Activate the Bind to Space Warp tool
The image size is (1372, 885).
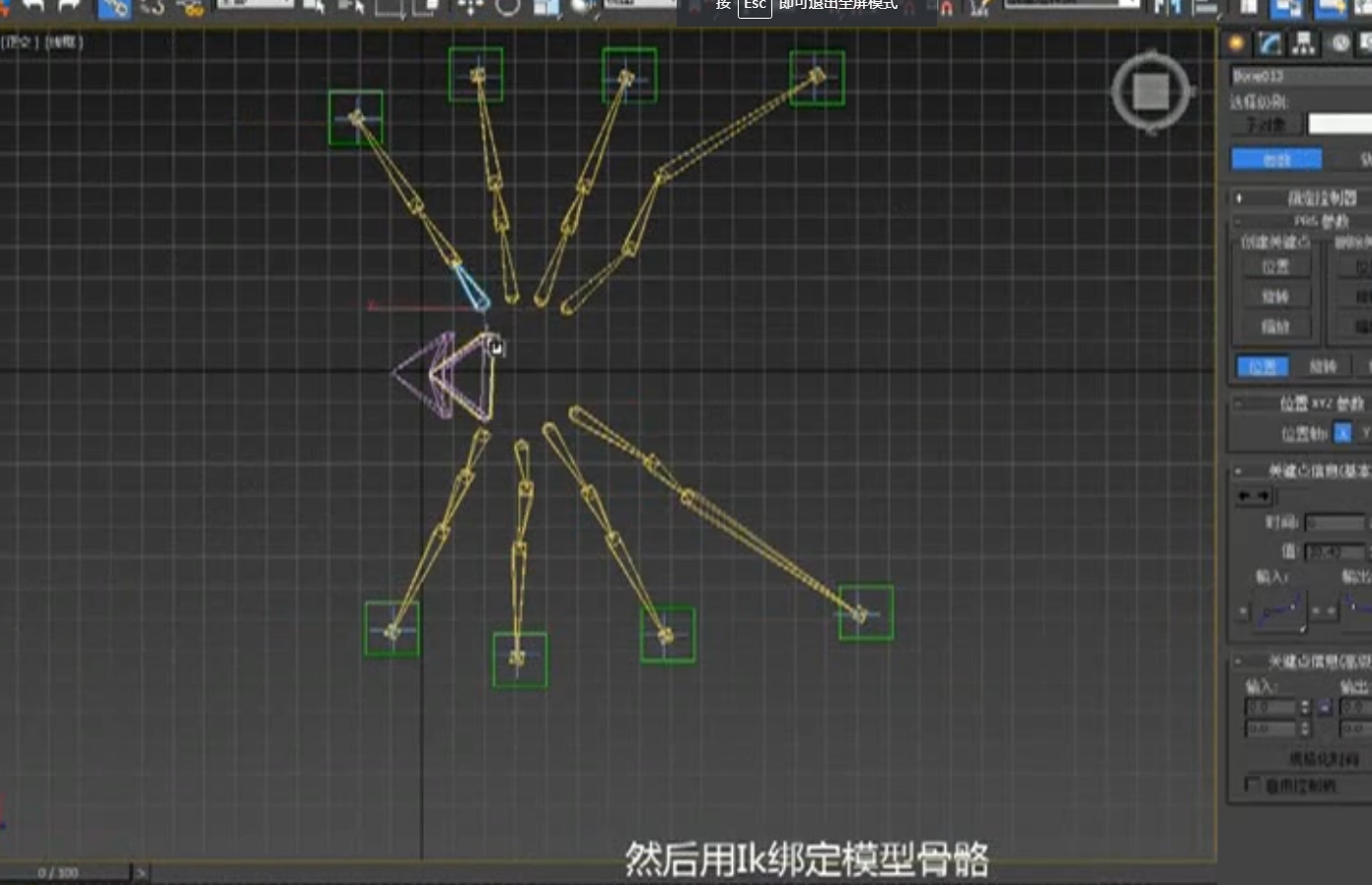[x=190, y=8]
